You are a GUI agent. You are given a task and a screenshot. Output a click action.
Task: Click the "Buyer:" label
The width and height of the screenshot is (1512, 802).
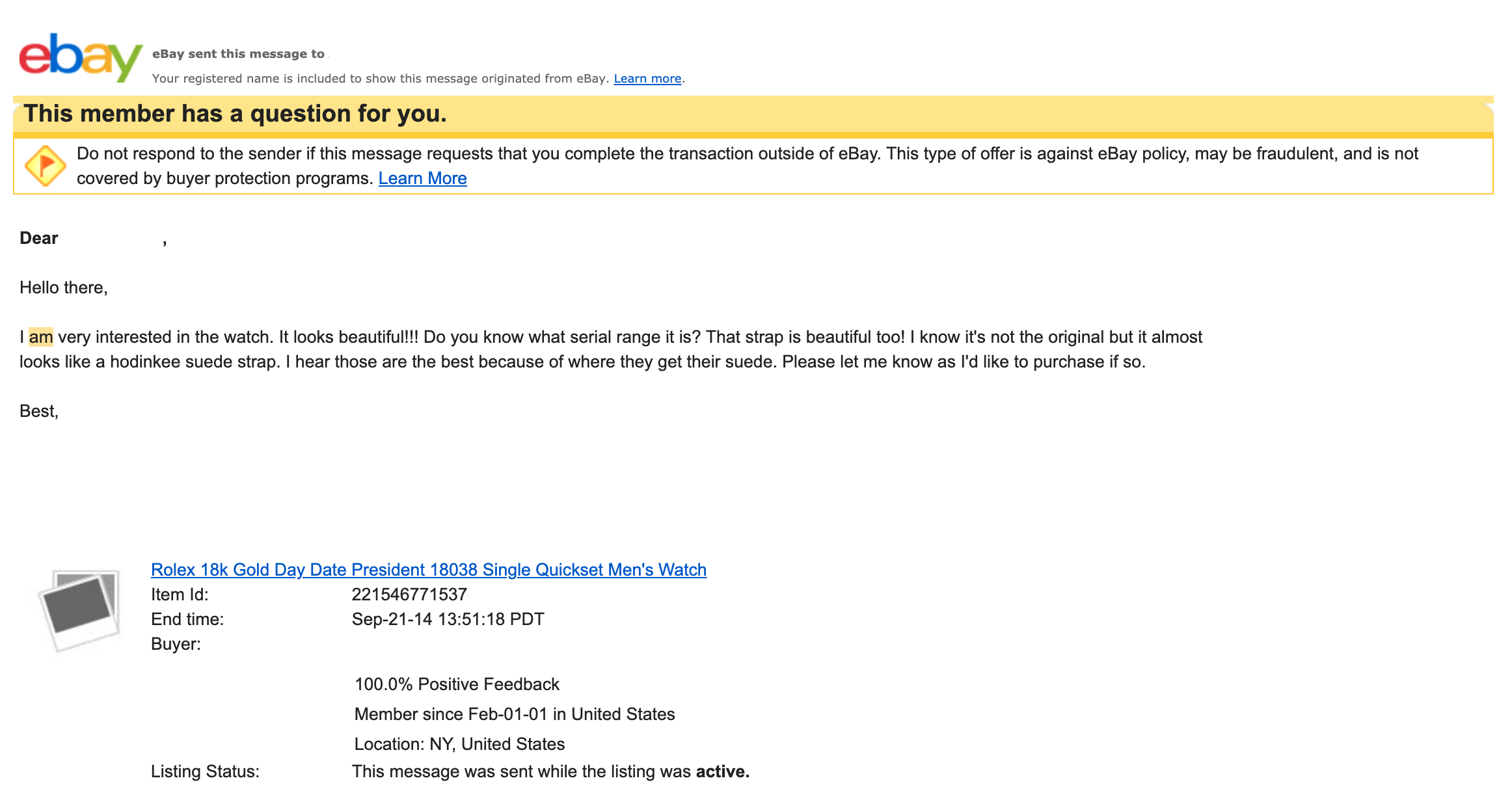[176, 644]
